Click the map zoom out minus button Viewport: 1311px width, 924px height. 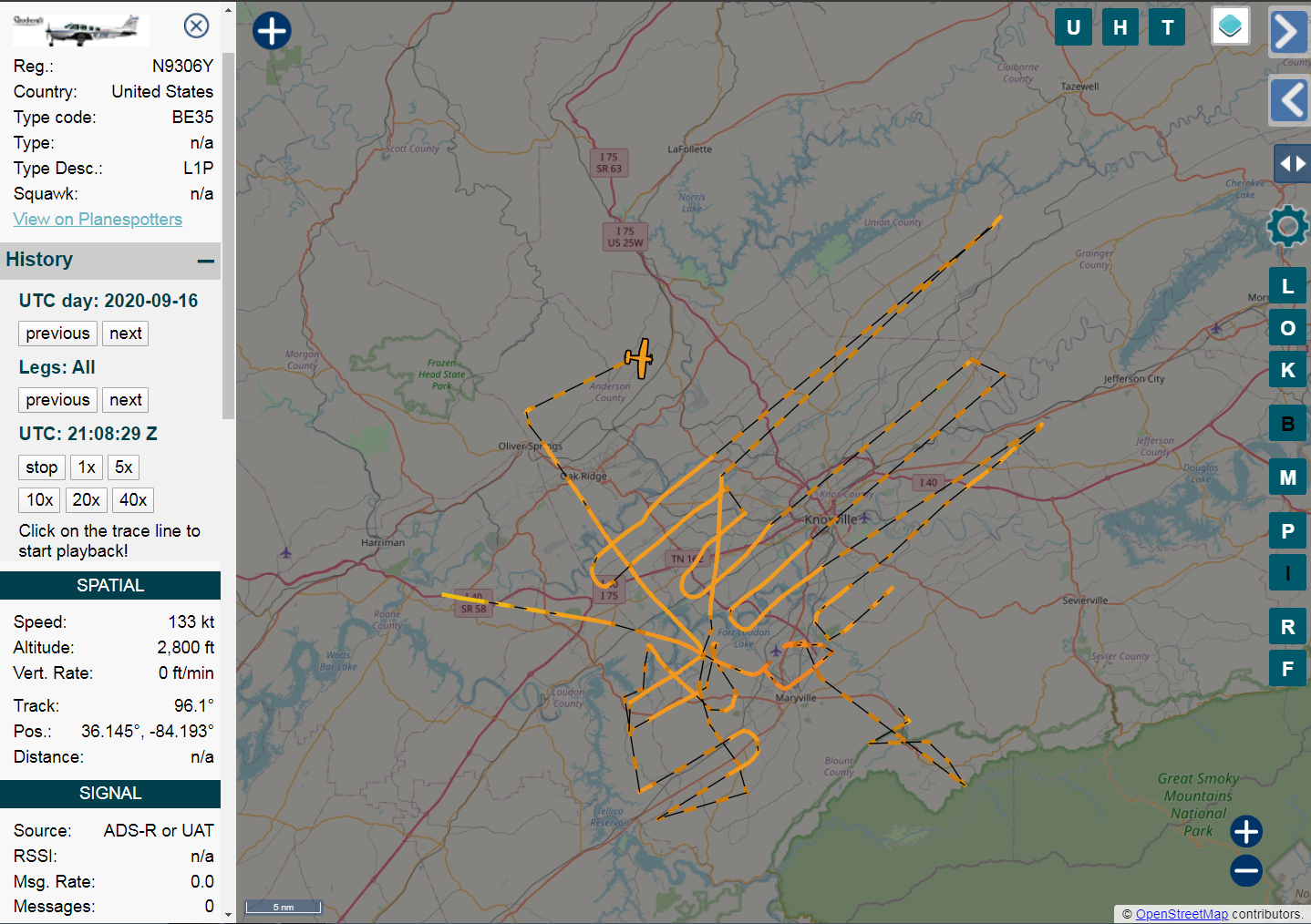1245,870
